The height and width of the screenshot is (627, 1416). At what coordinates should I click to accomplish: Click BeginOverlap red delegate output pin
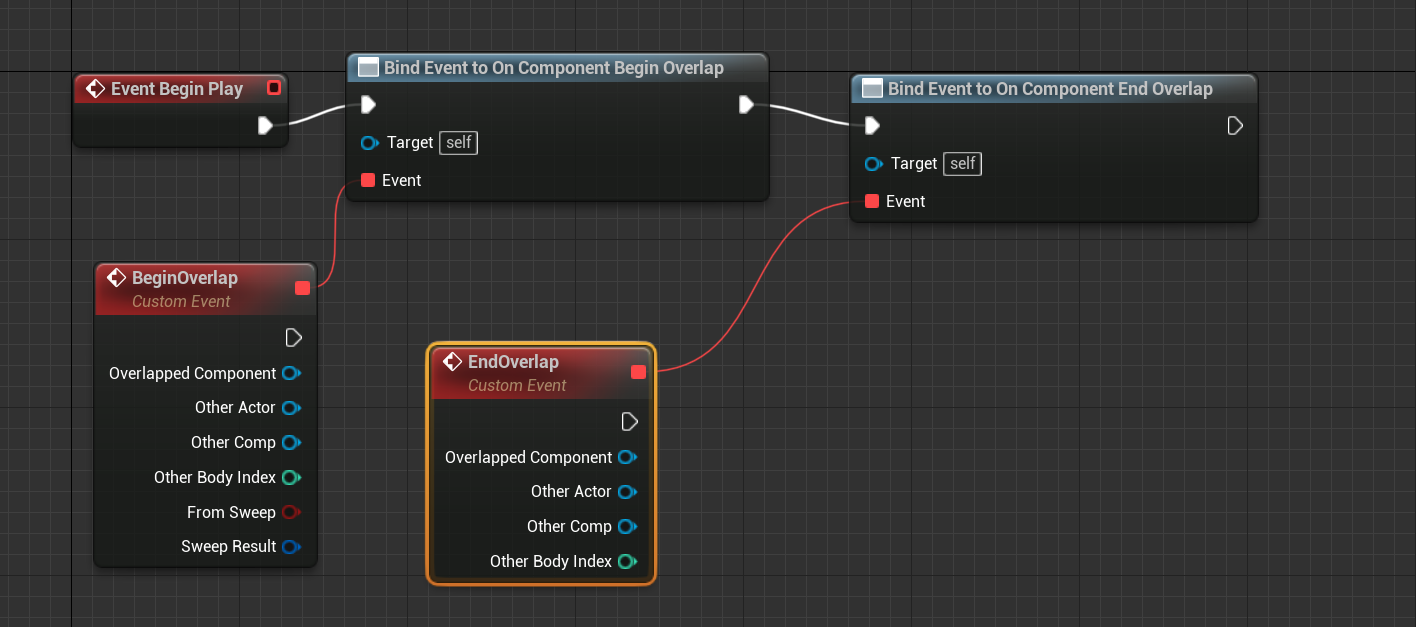coord(303,288)
